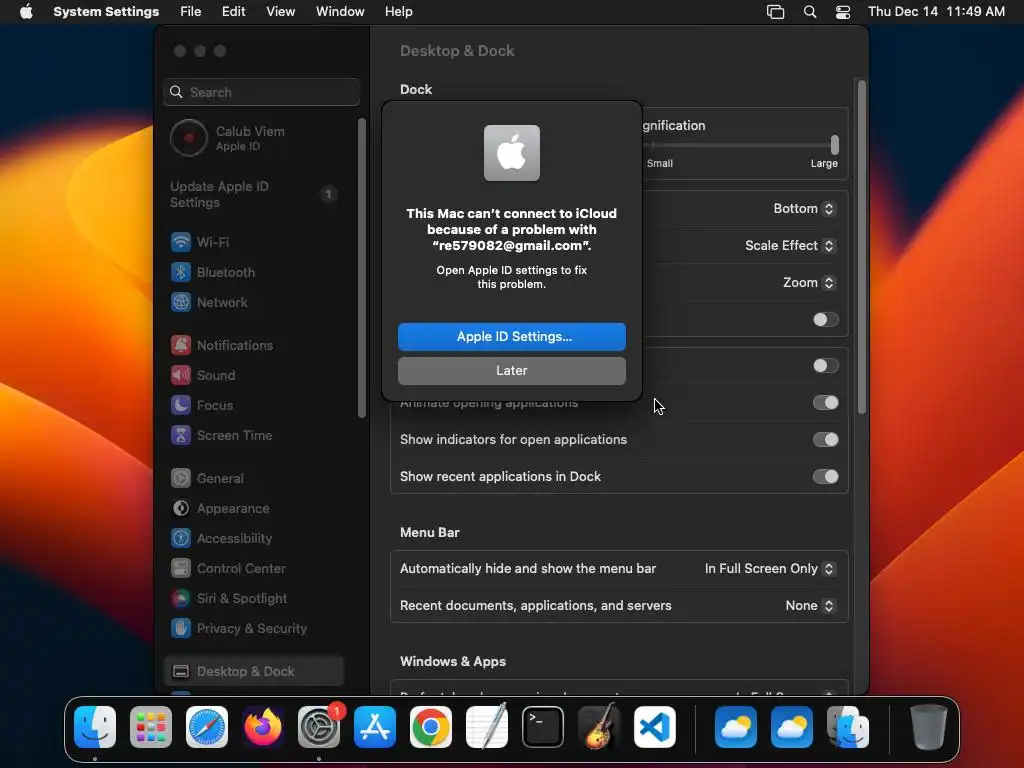Viewport: 1024px width, 768px height.
Task: Open the Scale Effect dropdown
Action: [x=790, y=246]
